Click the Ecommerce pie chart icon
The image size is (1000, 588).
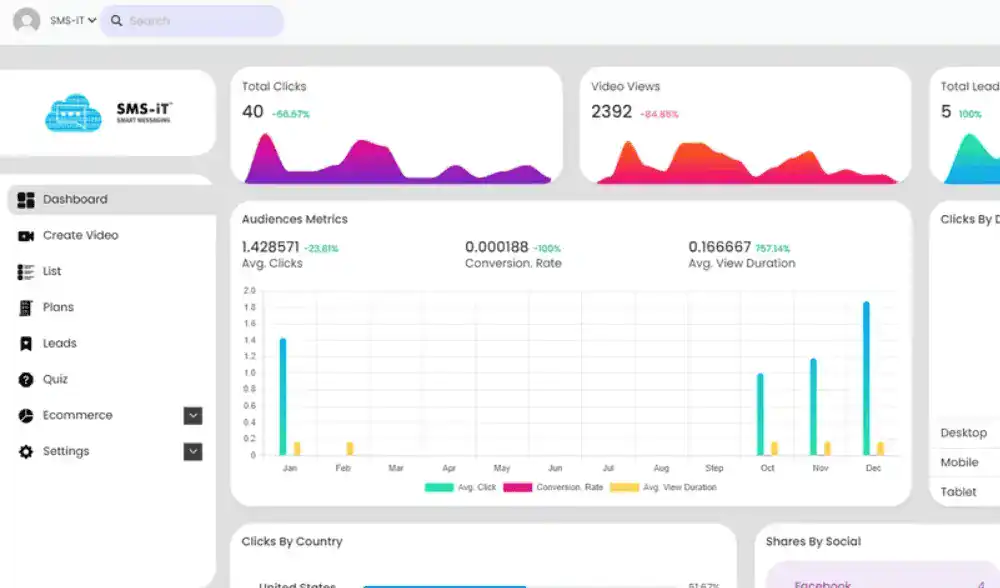pos(26,416)
